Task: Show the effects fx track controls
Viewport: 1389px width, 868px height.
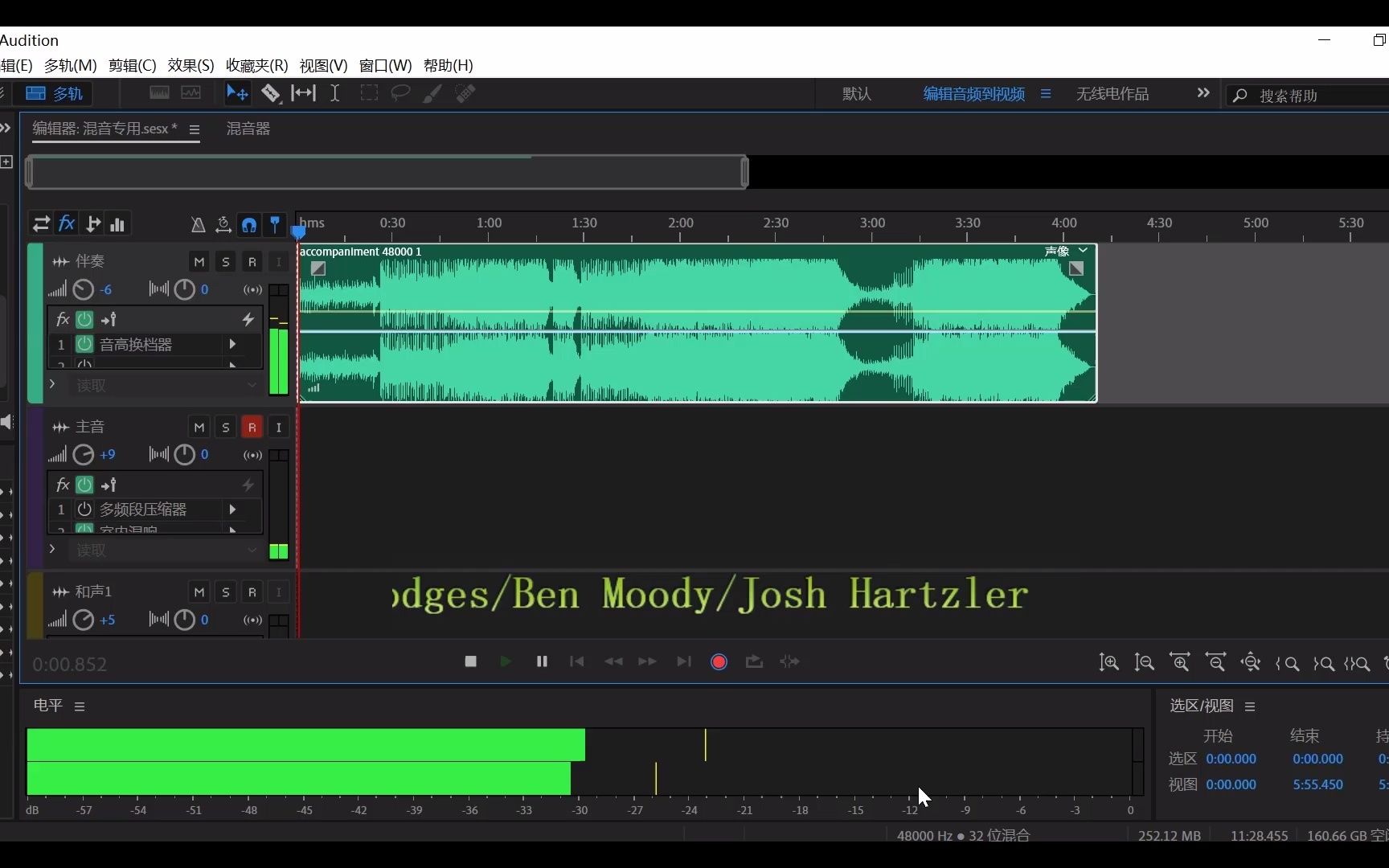Action: 67,223
